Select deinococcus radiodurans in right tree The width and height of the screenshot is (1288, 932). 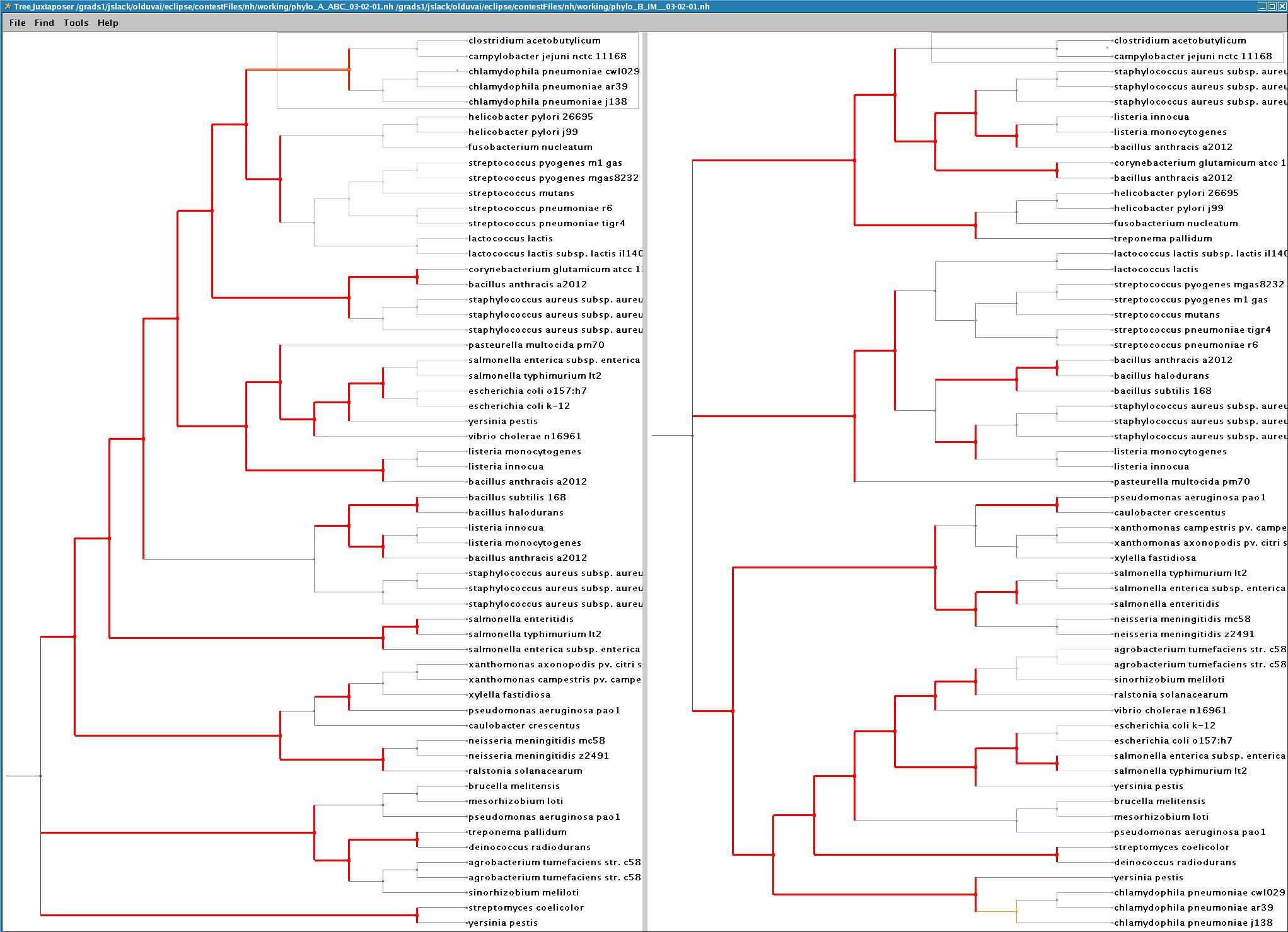tap(1175, 862)
